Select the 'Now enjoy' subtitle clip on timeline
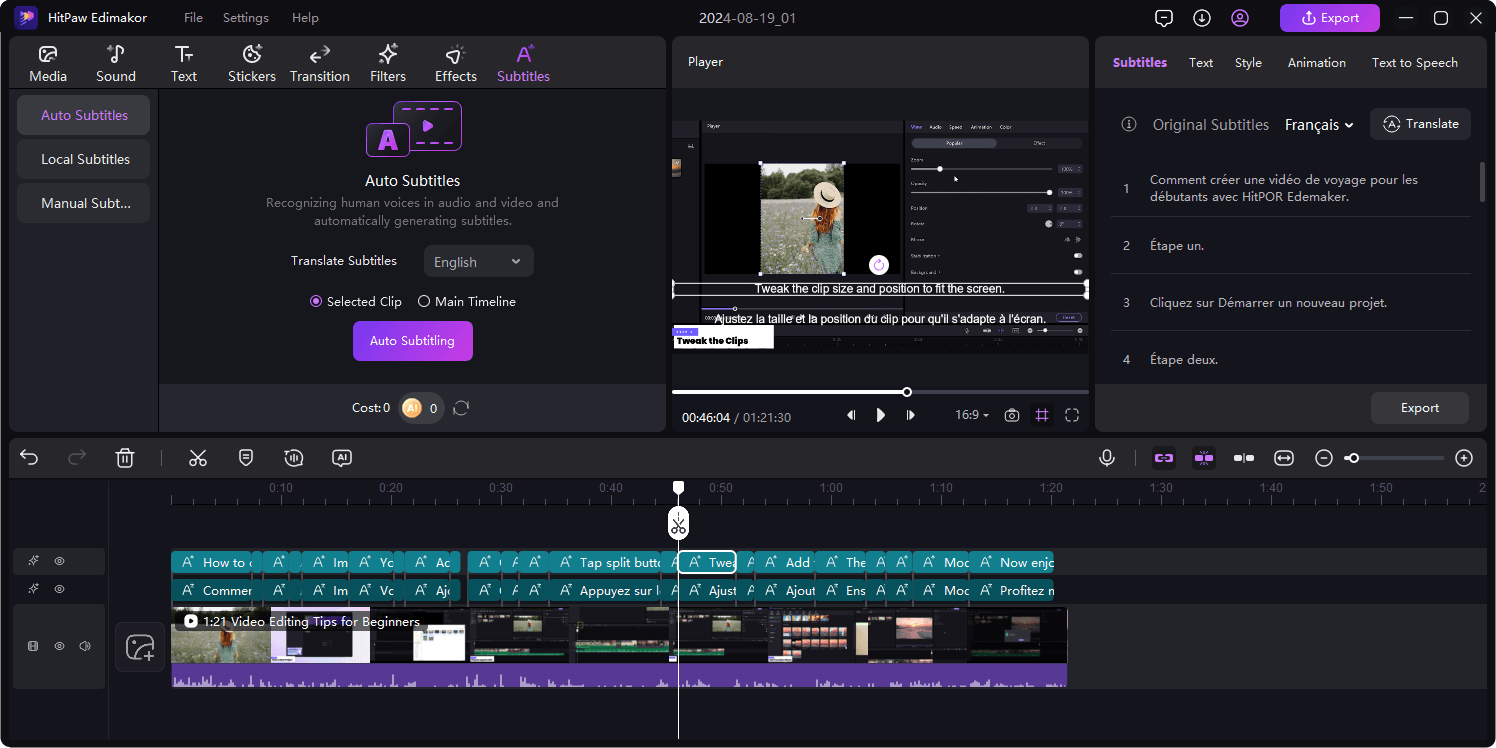Screen dimensions: 1496x748 [1011, 562]
